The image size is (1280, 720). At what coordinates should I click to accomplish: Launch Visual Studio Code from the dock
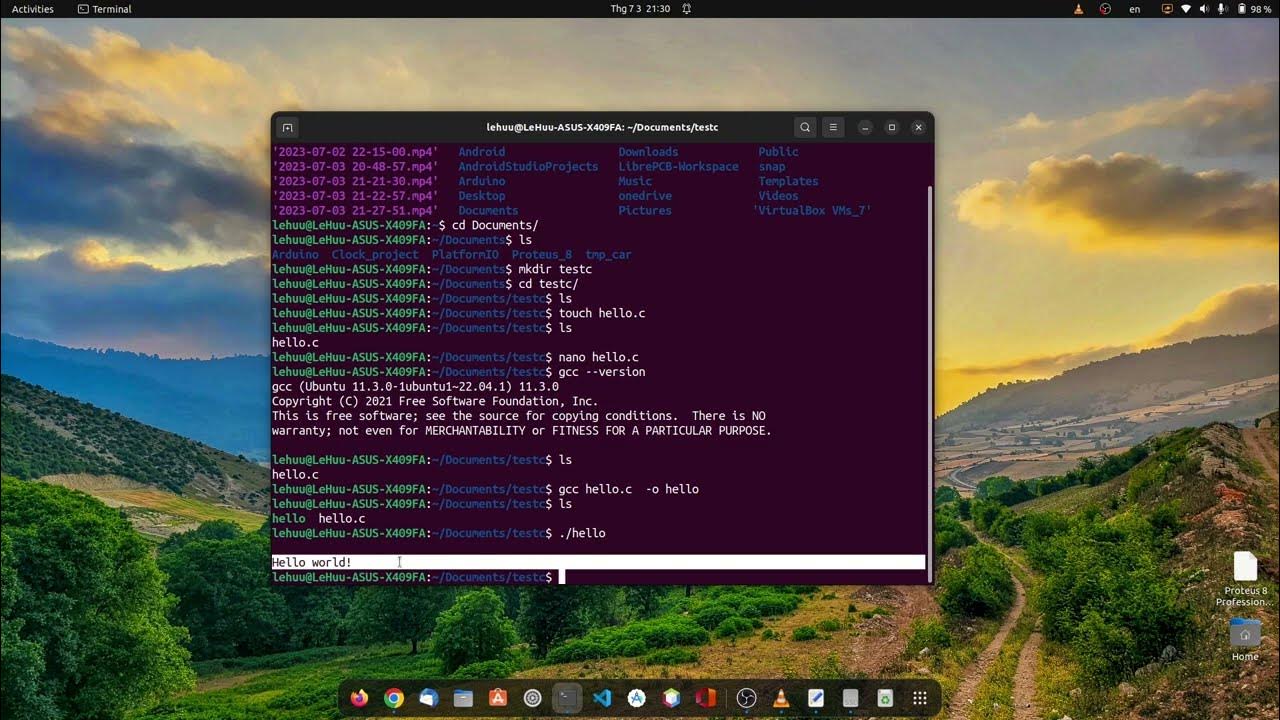[601, 698]
